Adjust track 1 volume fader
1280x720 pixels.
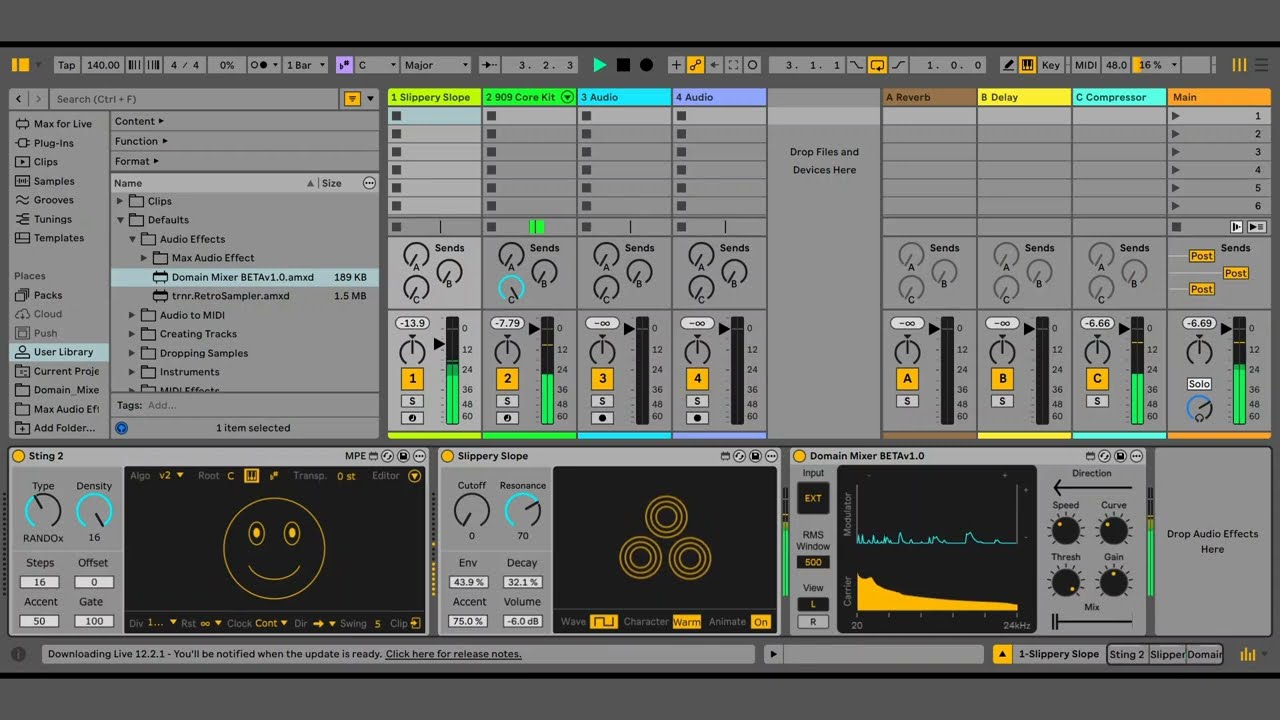click(x=438, y=344)
